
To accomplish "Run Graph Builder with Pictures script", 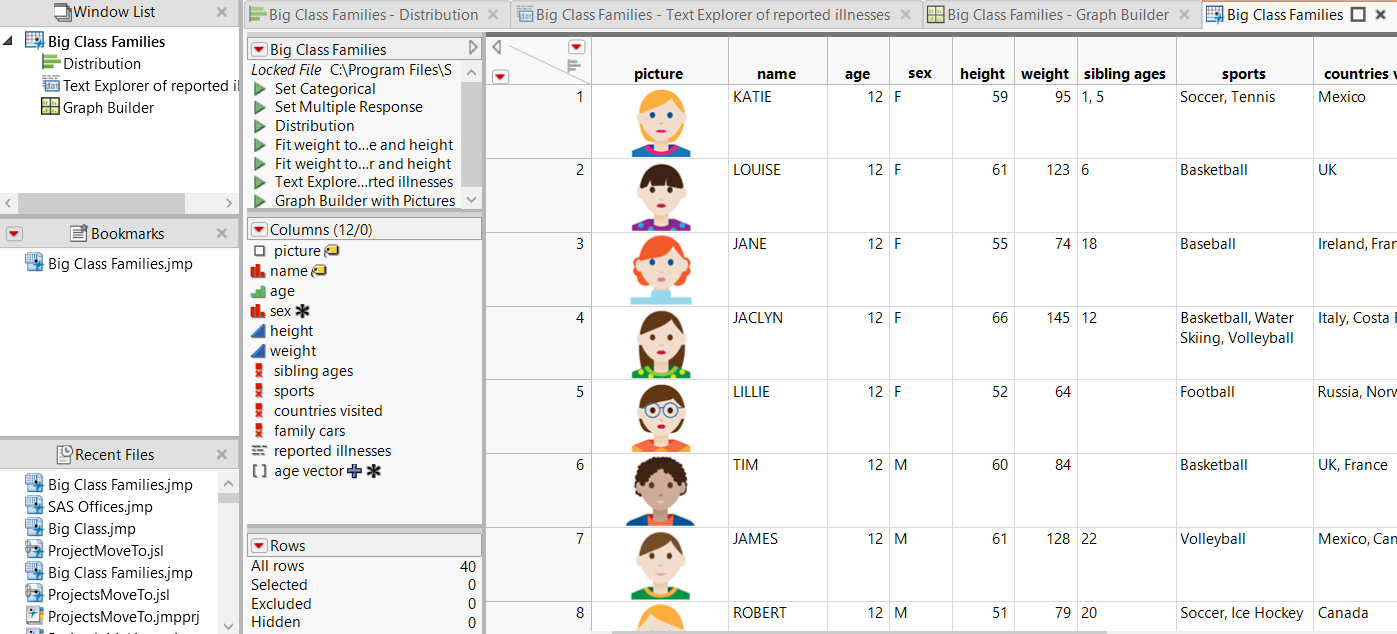I will point(260,201).
